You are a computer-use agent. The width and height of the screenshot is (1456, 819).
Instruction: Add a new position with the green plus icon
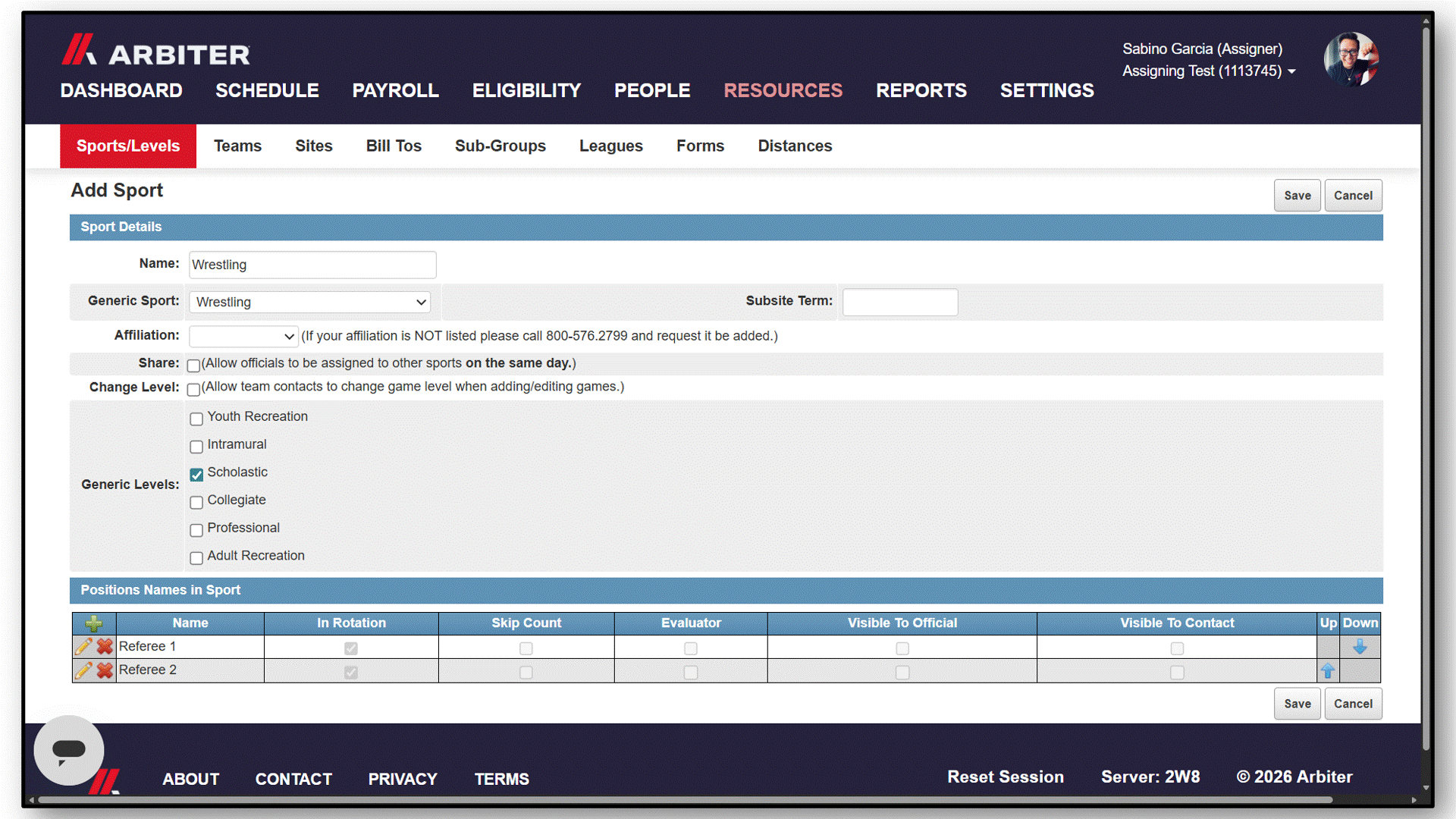tap(94, 623)
